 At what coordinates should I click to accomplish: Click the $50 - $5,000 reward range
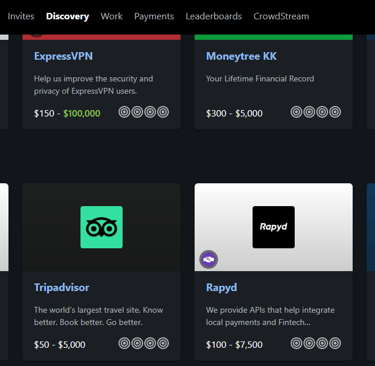click(60, 344)
